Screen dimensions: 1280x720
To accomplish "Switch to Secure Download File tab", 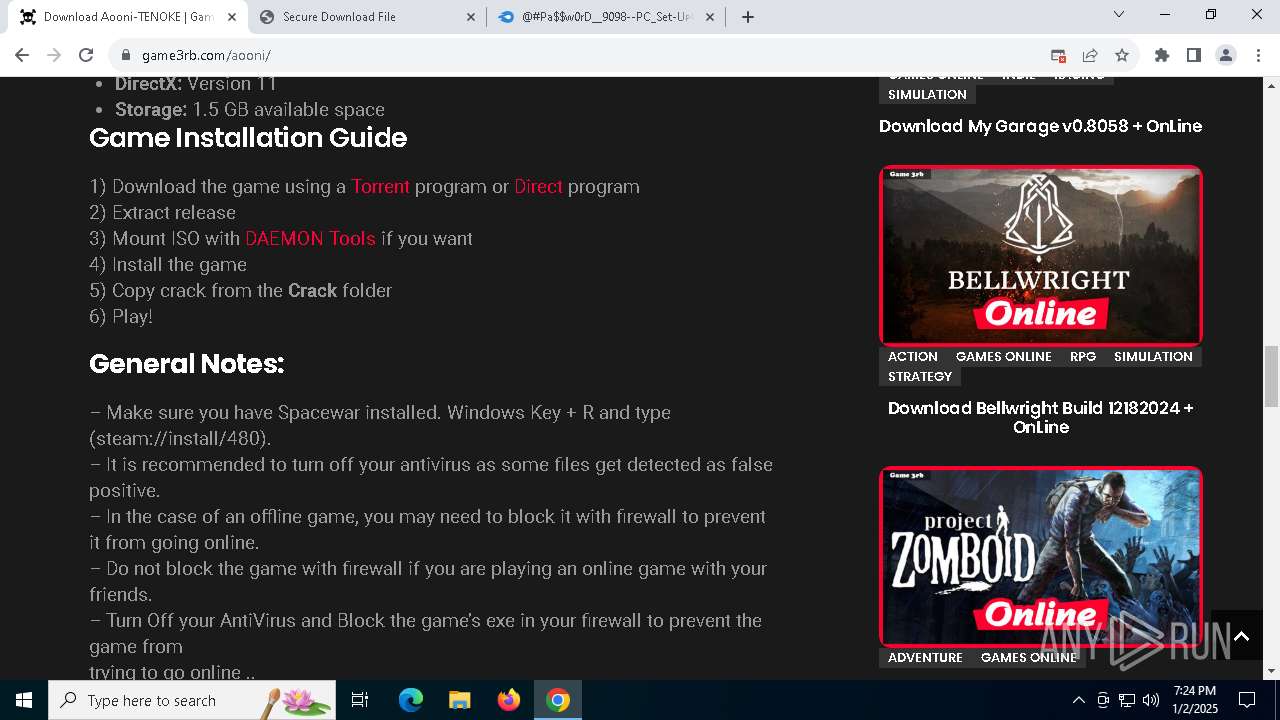I will [368, 16].
